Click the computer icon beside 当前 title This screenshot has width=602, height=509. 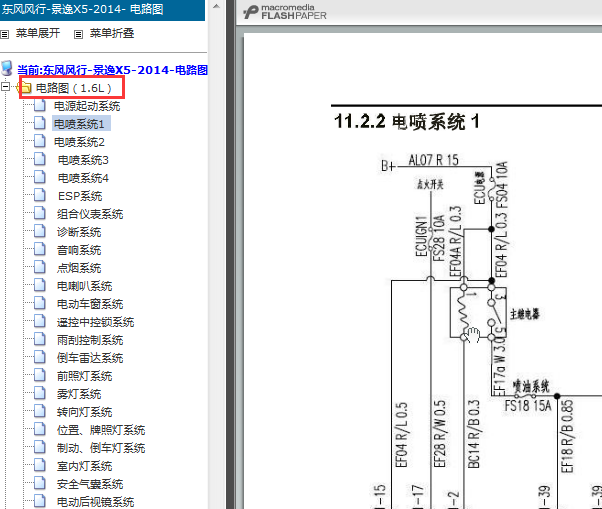point(7,68)
